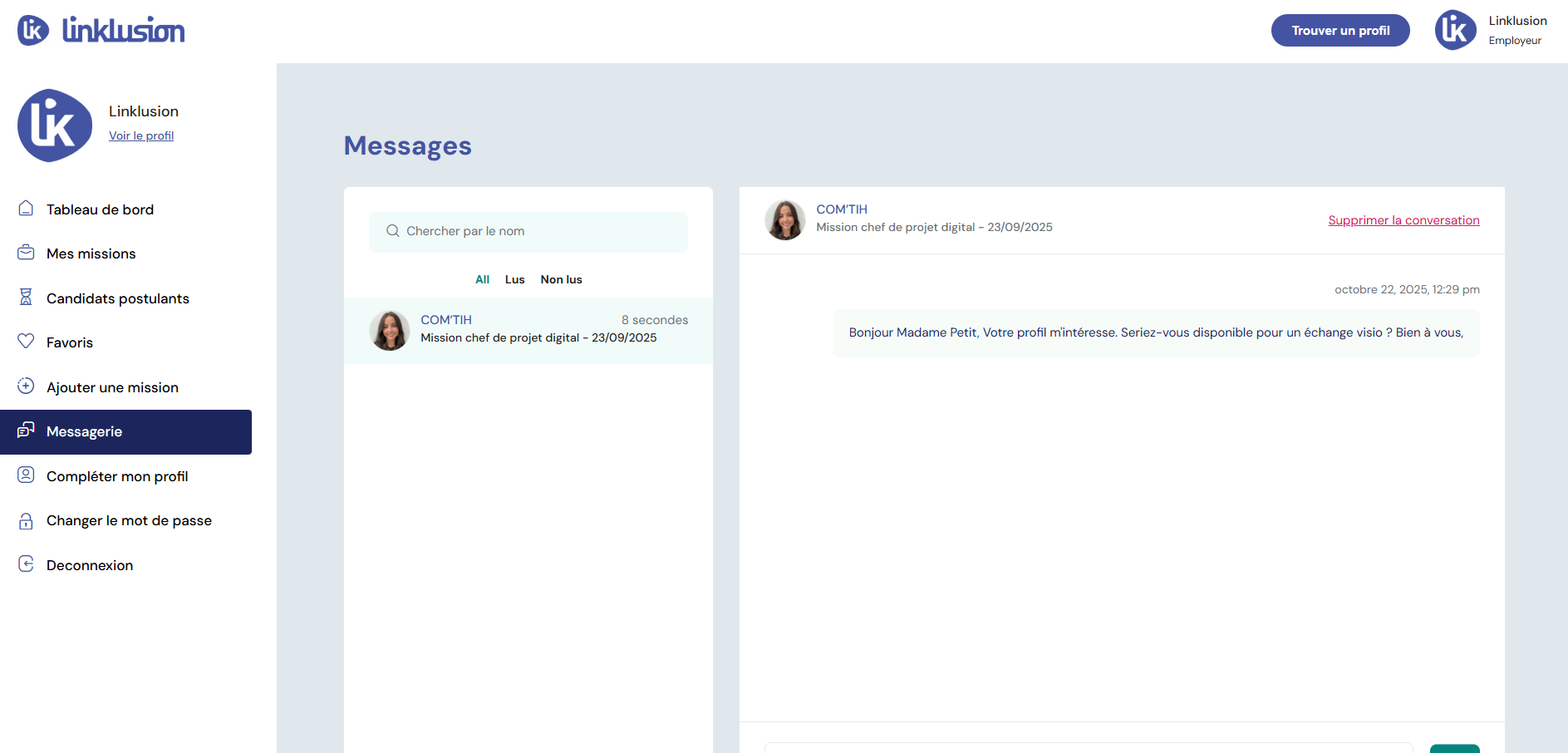Viewport: 1568px width, 753px height.
Task: Open the COM'TIH conversation in the list
Action: 528,330
